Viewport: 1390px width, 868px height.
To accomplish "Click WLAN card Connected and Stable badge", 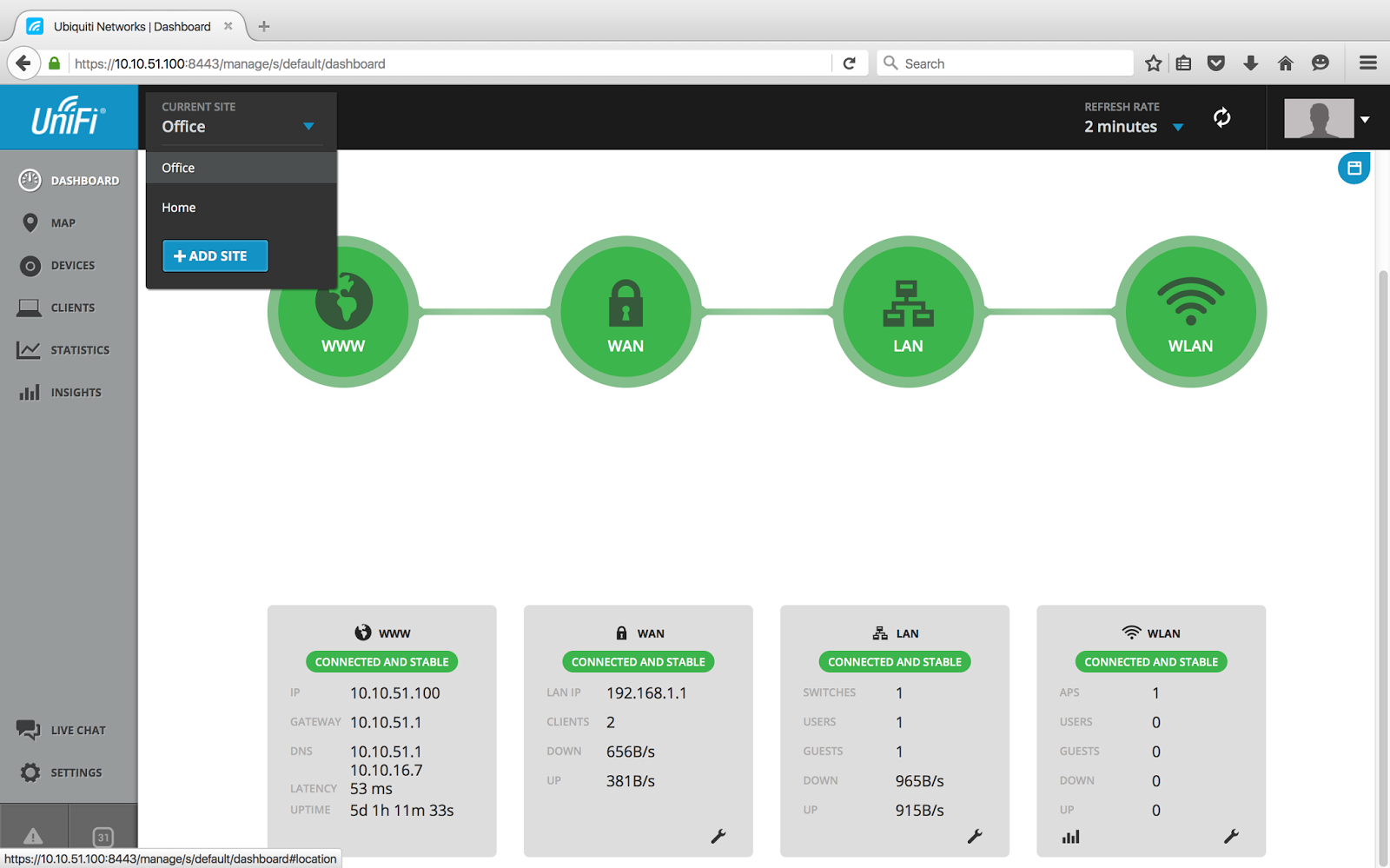I will [1151, 662].
